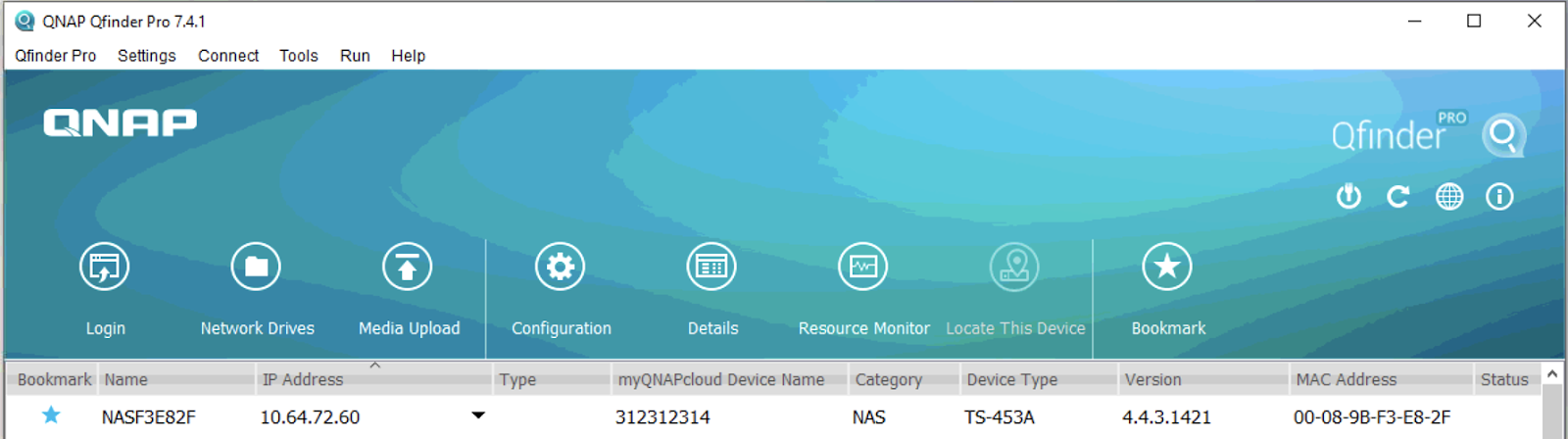Open the Configuration gear icon
Screen dimensions: 1568x439
point(561,268)
